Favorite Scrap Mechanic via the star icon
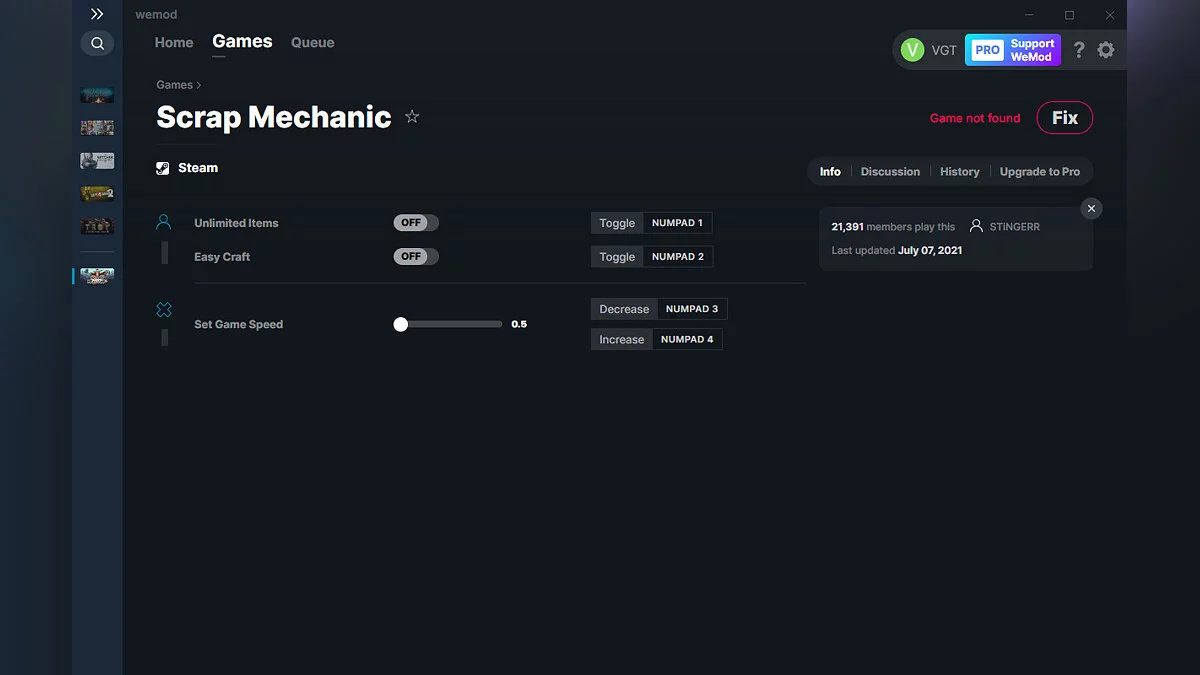 (x=411, y=117)
